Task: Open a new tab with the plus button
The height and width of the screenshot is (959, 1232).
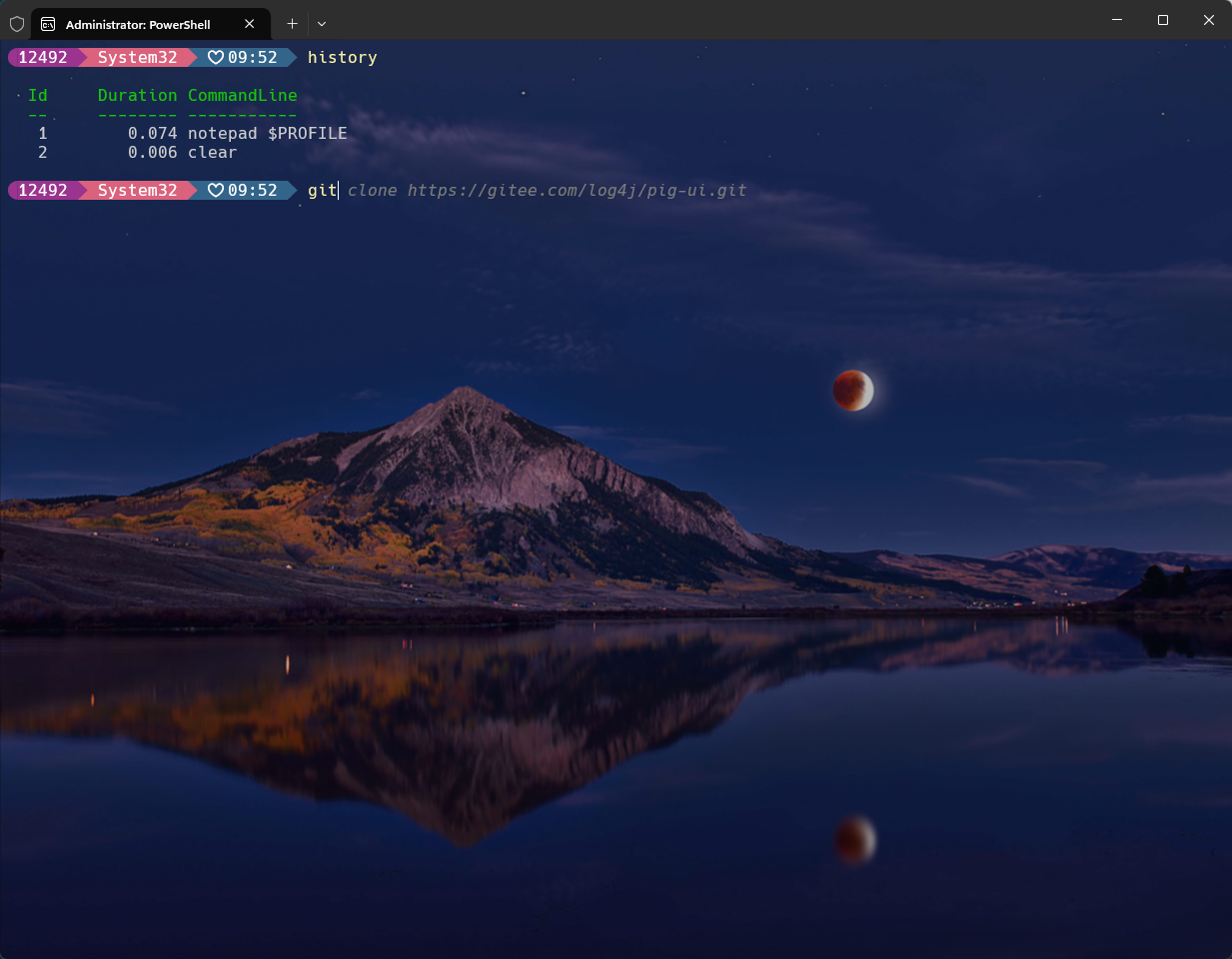Action: click(292, 23)
